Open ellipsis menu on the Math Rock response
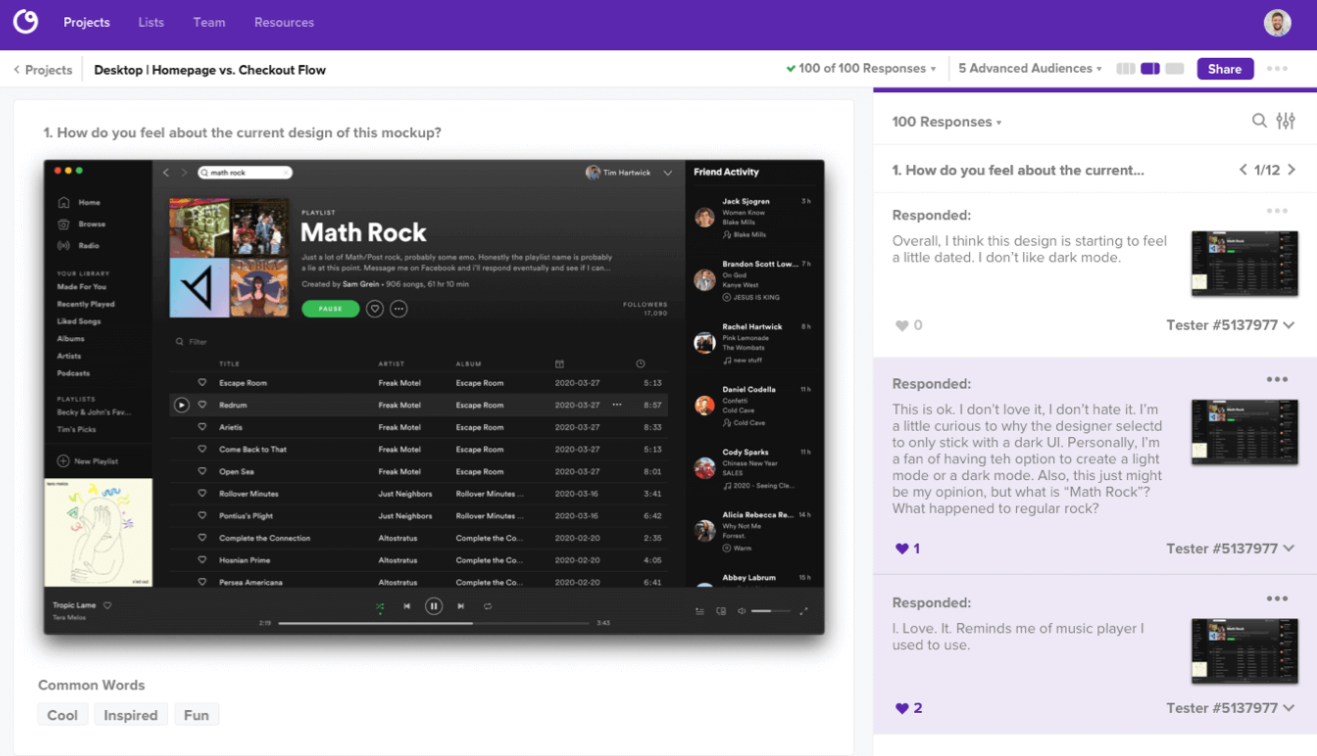The width and height of the screenshot is (1317, 756). (1277, 380)
